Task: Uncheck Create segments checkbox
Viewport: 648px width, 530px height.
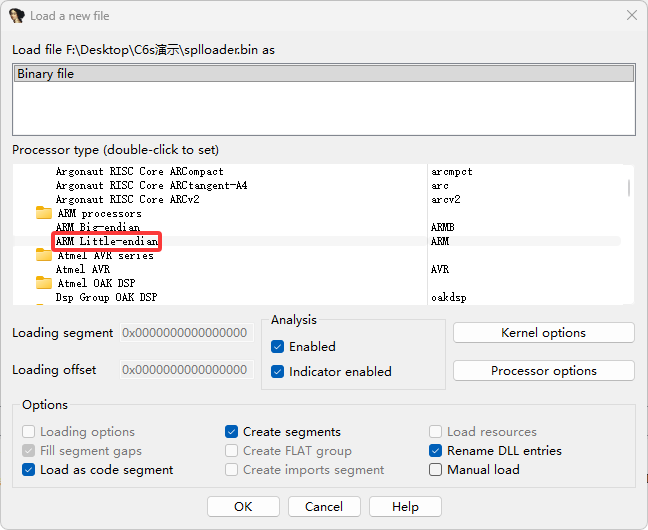Action: click(x=231, y=432)
